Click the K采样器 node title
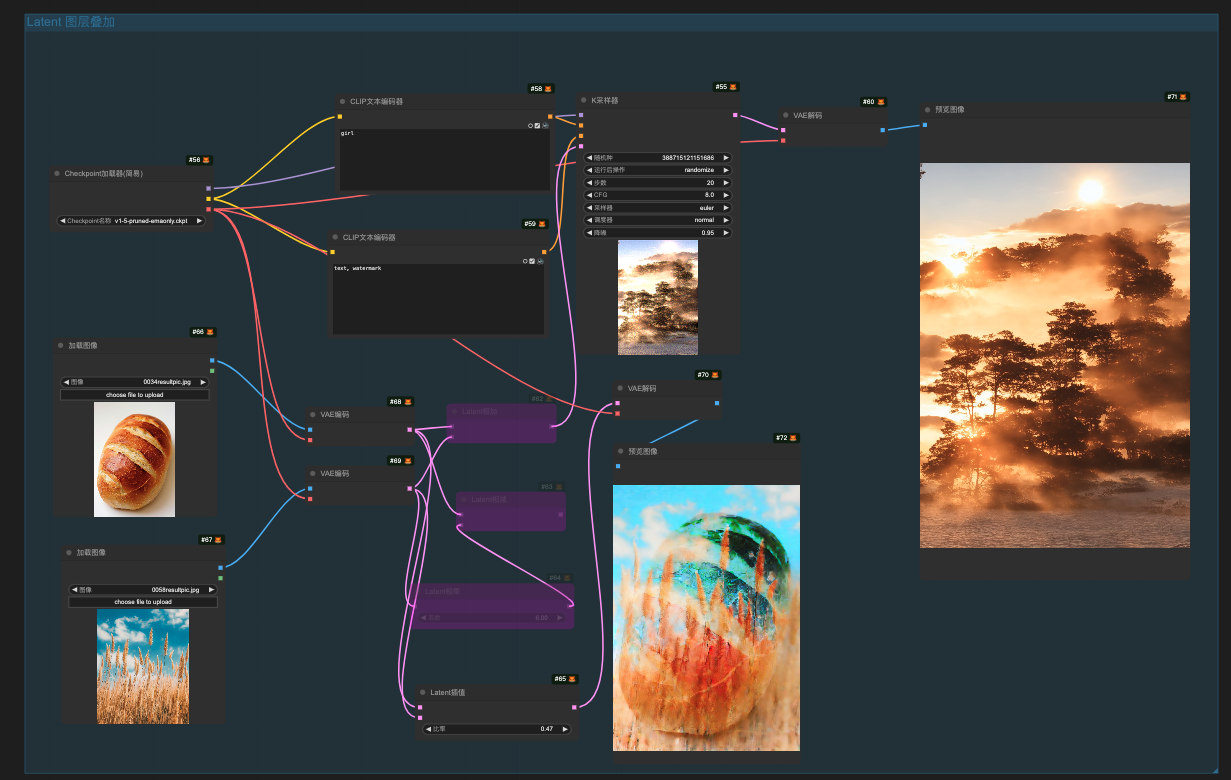This screenshot has height=780, width=1231. tap(605, 100)
